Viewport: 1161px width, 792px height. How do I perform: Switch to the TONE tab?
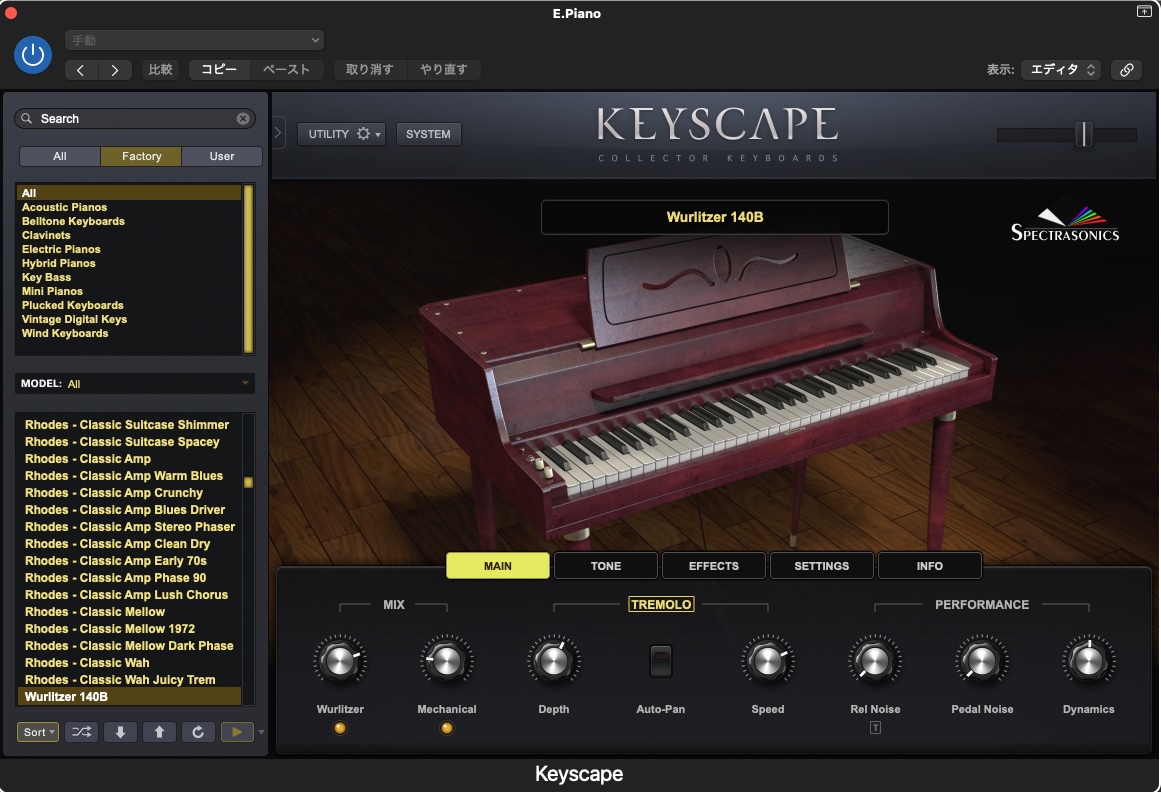(x=606, y=566)
